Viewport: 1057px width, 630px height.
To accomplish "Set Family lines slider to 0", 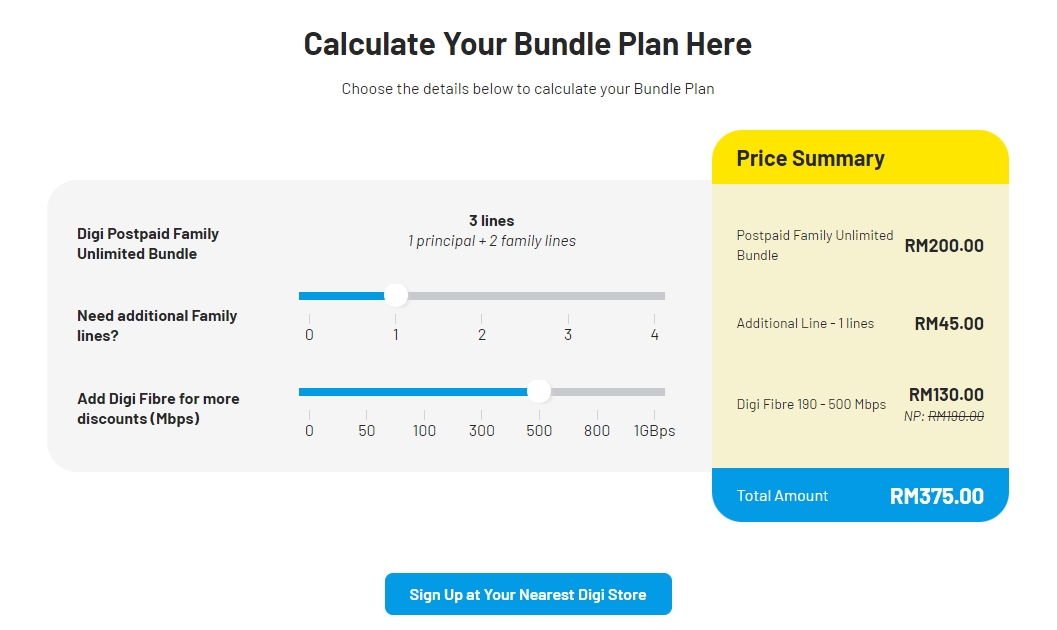I will (309, 295).
